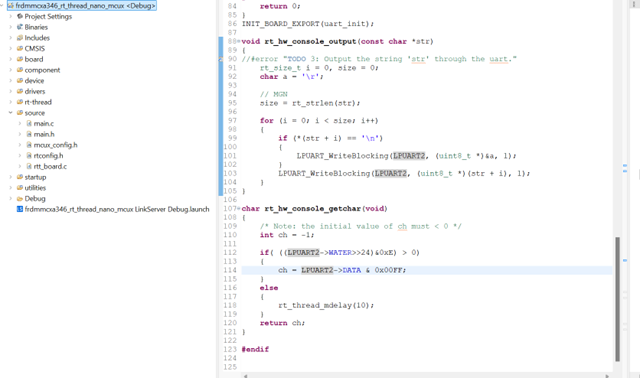Click the device folder icon
The width and height of the screenshot is (640, 378).
(20, 80)
